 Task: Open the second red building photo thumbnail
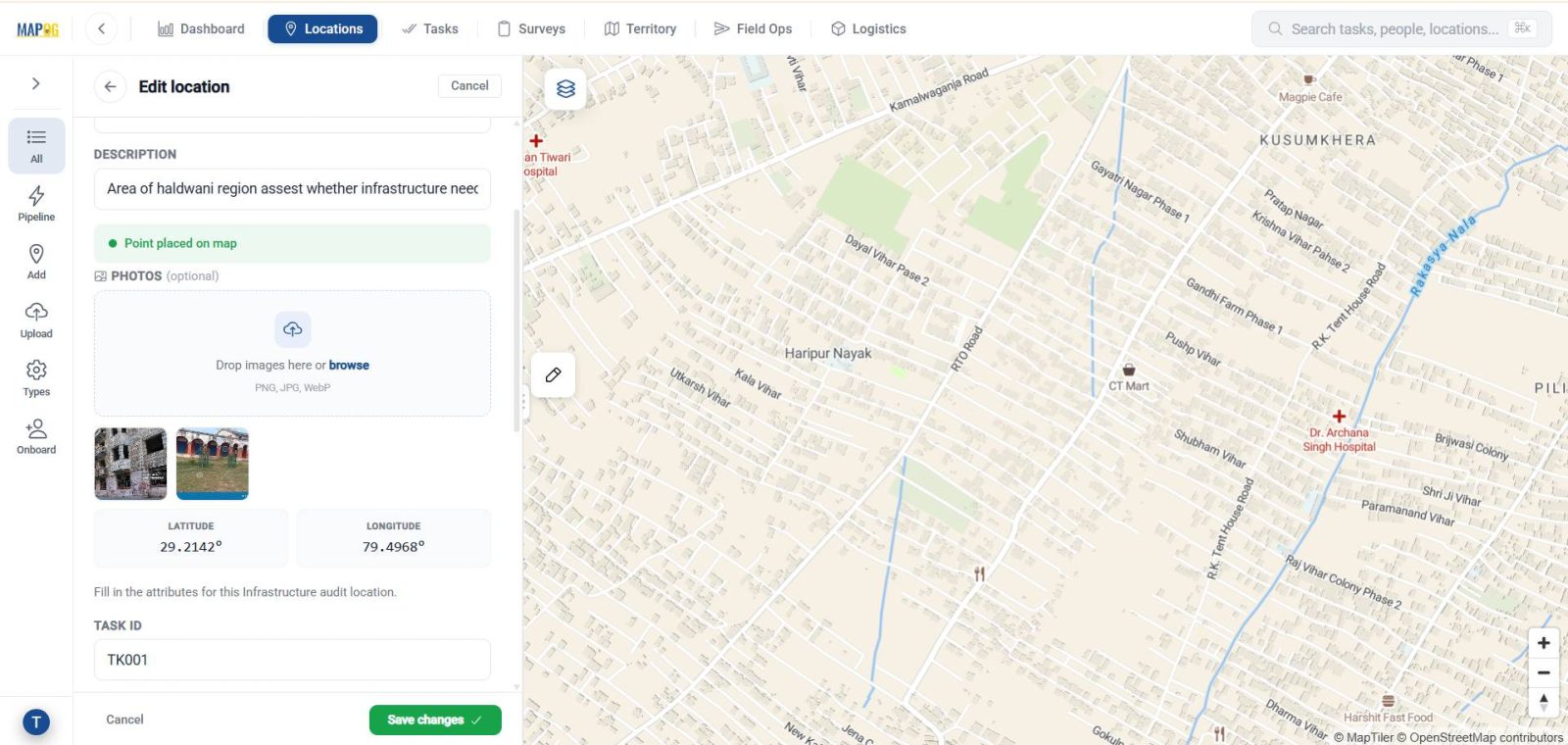tap(213, 464)
